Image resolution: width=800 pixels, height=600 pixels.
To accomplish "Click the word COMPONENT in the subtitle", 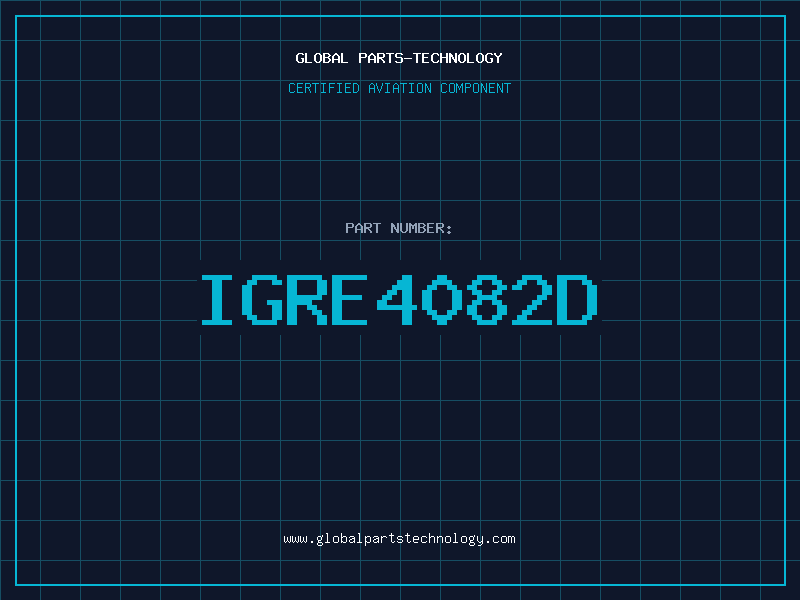I will 476,88.
